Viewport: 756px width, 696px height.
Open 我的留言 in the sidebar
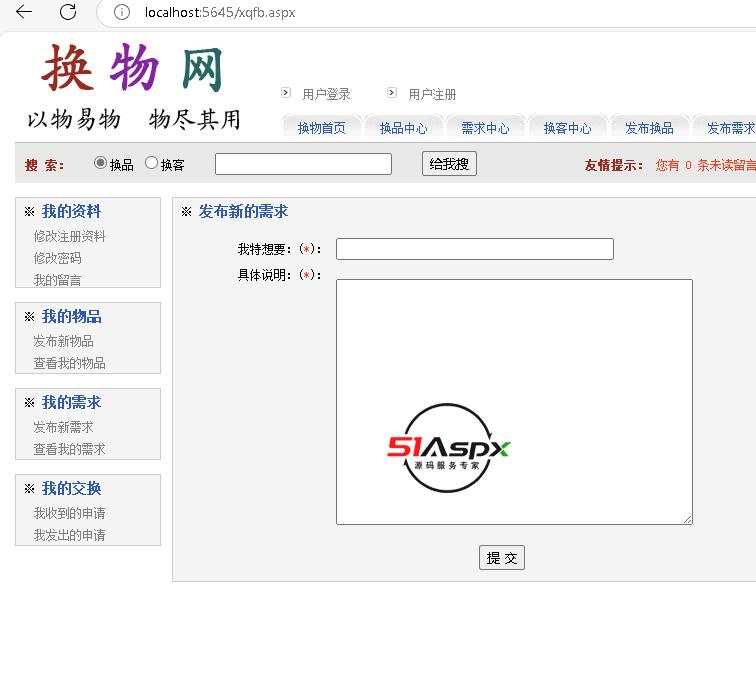click(x=57, y=280)
